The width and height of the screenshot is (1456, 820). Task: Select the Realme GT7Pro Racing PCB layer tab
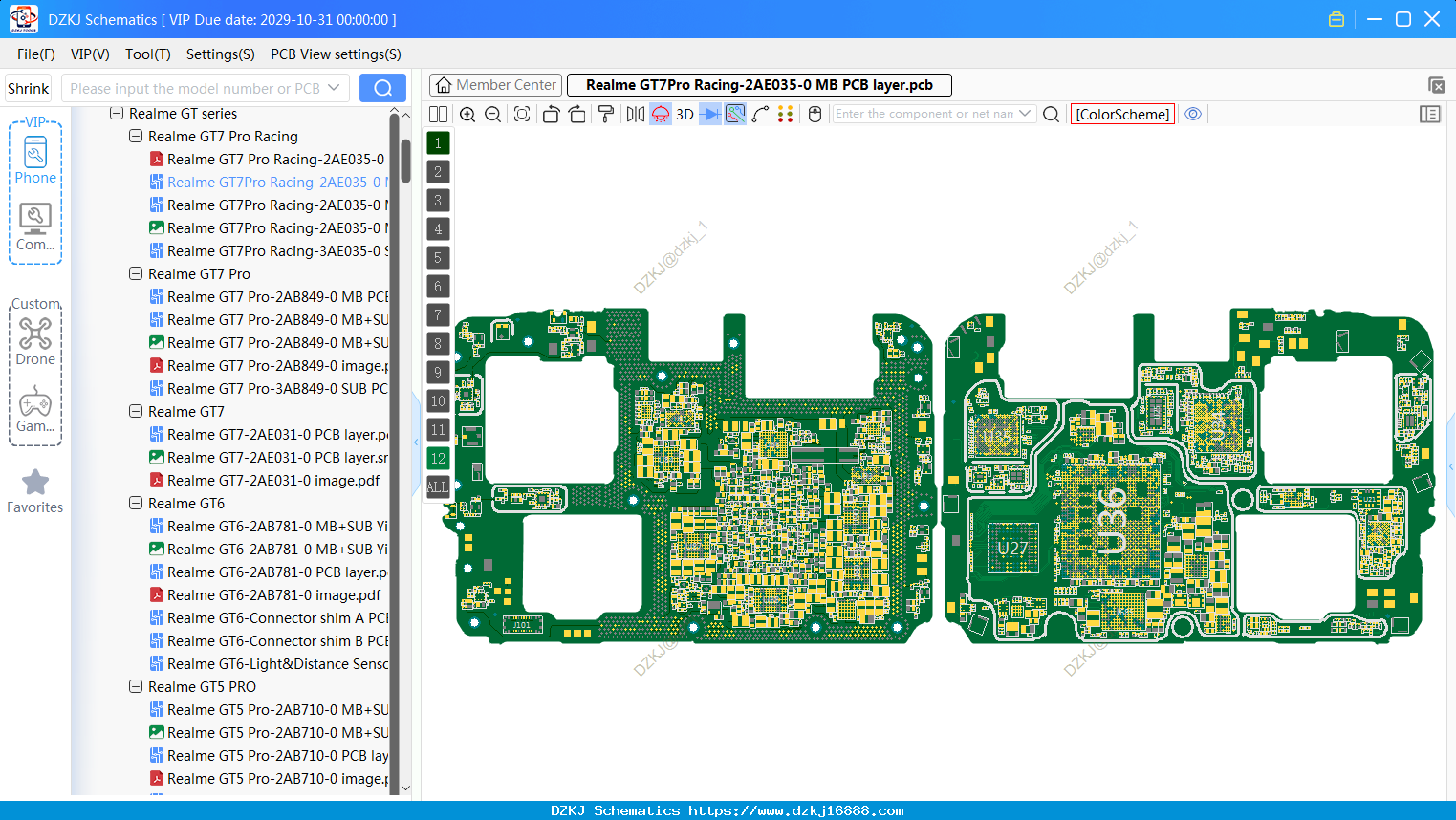(x=760, y=85)
